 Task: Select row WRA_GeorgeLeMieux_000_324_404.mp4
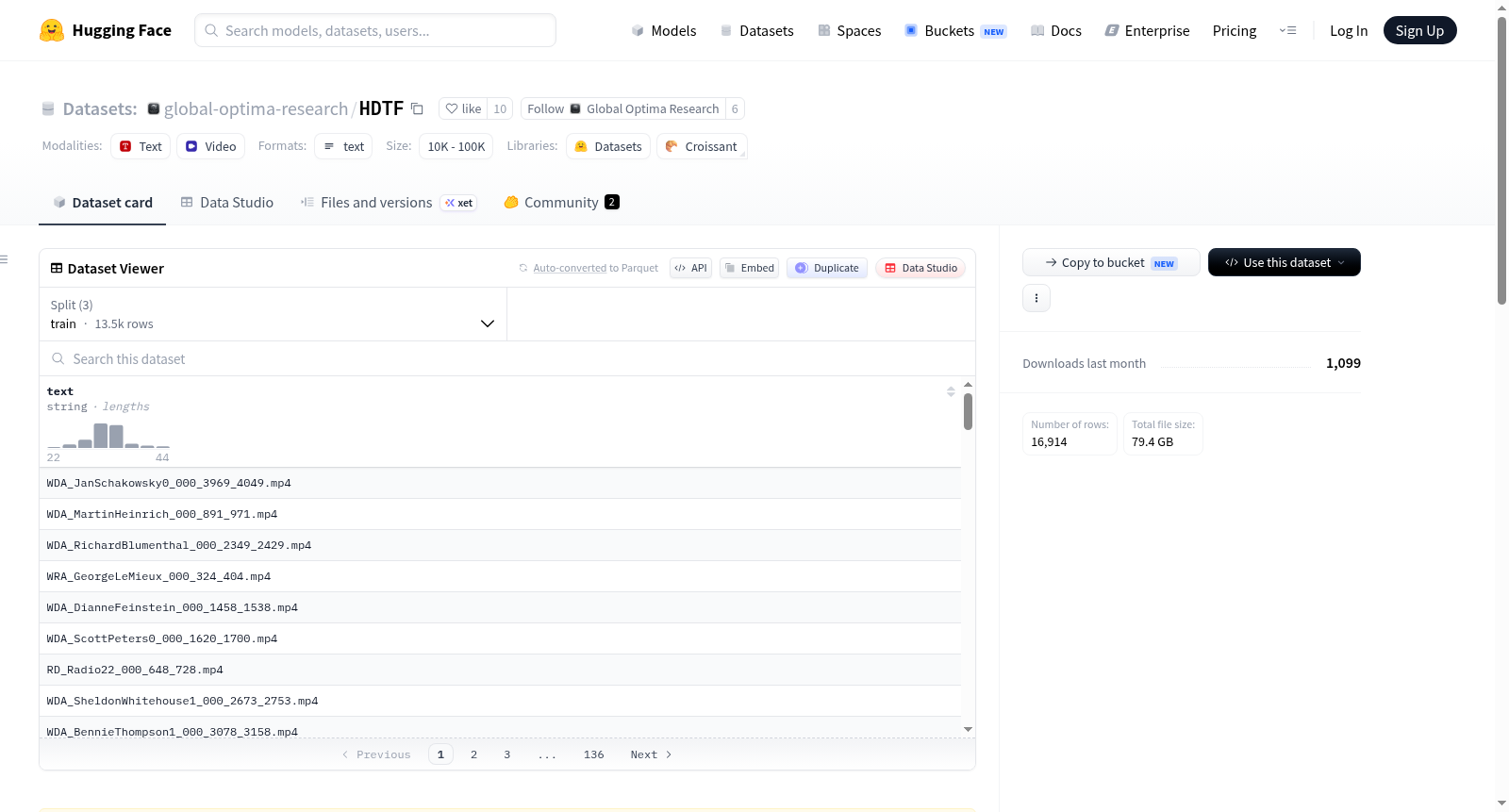point(500,576)
